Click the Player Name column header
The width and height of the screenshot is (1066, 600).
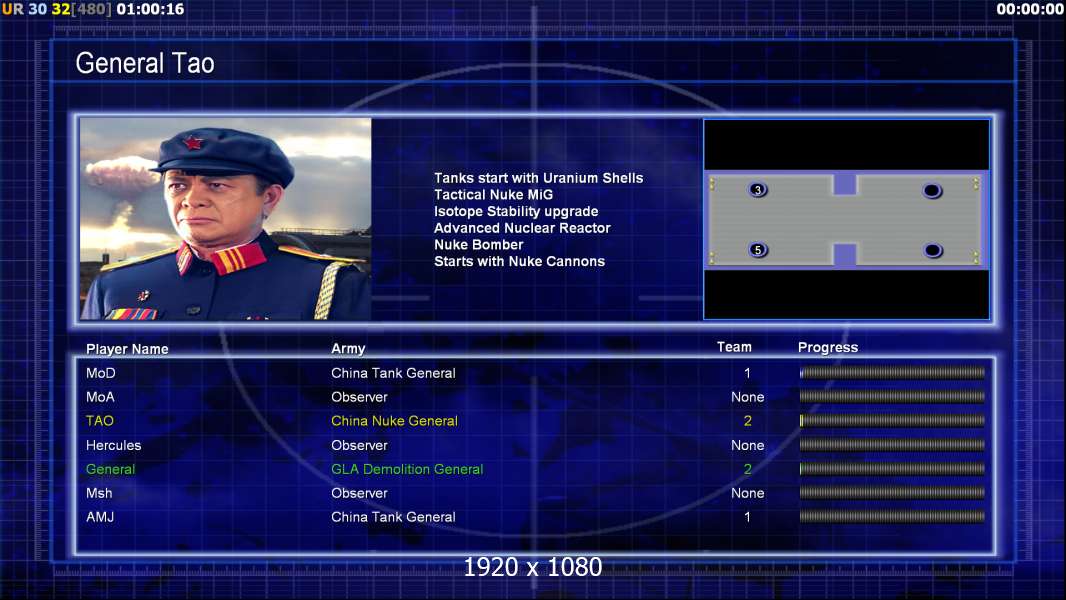click(x=127, y=349)
